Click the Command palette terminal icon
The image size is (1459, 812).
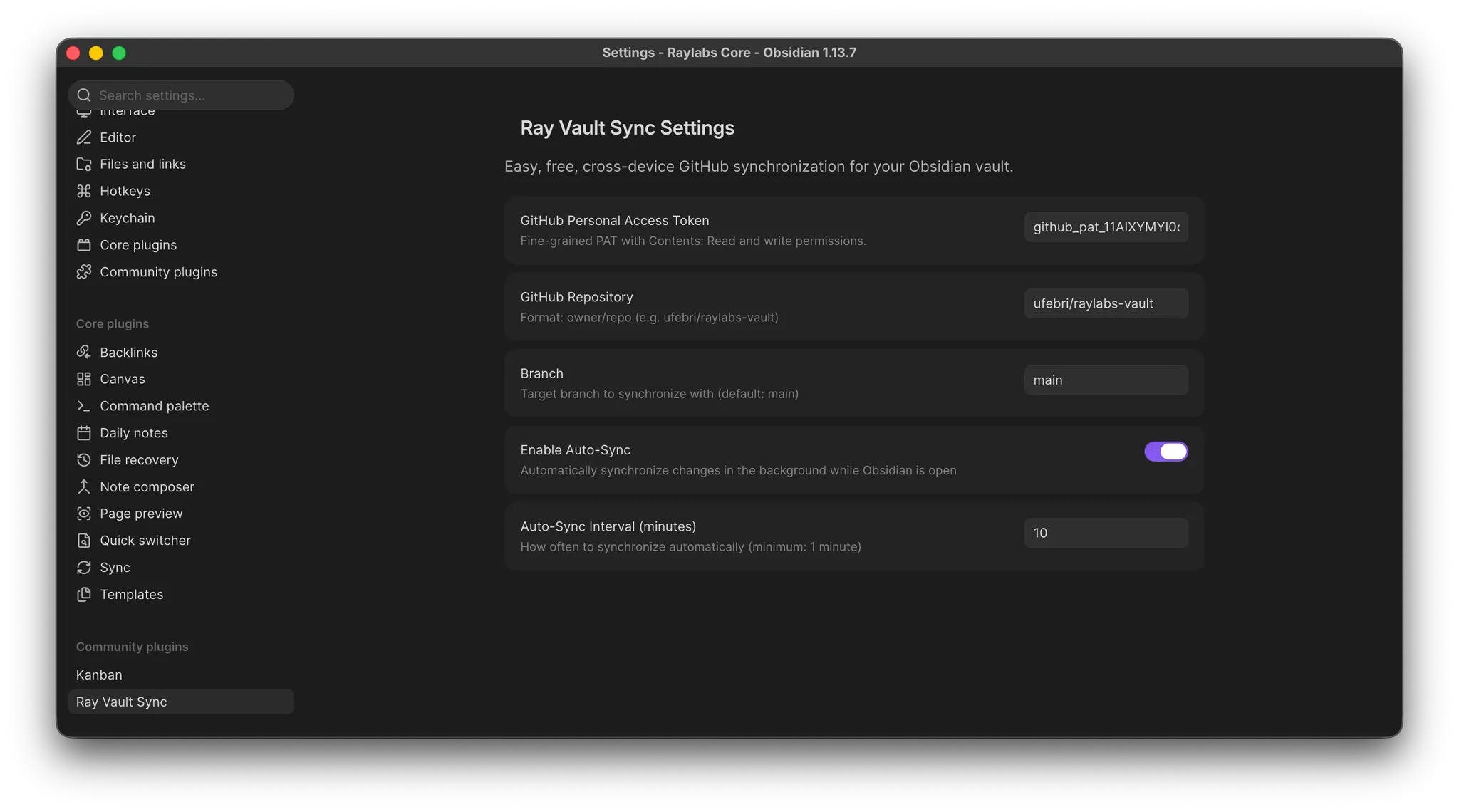tap(84, 406)
